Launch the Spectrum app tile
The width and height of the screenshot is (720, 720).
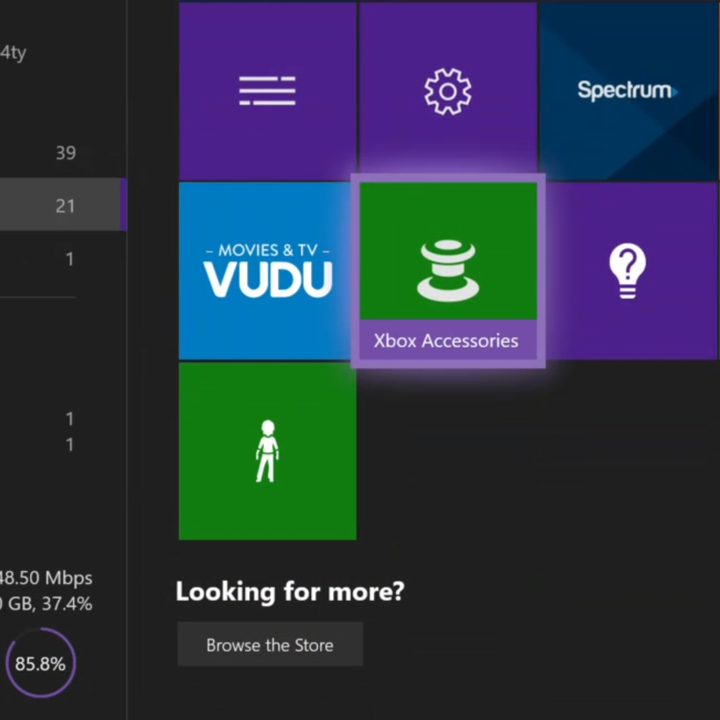(629, 90)
